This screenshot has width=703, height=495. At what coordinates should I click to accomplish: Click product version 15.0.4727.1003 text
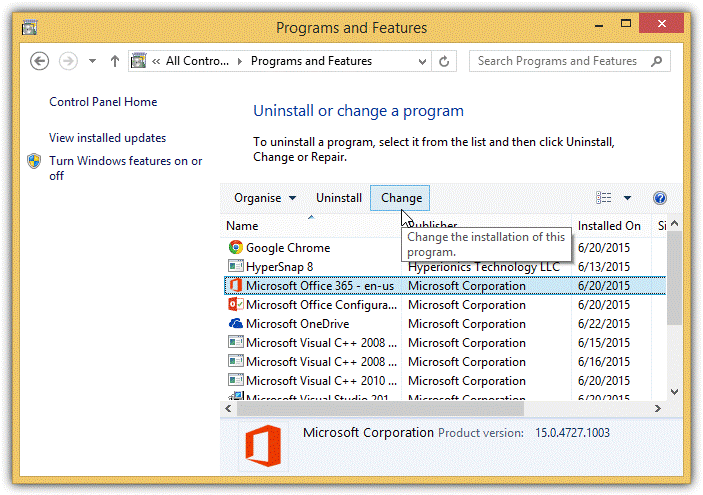tap(572, 433)
